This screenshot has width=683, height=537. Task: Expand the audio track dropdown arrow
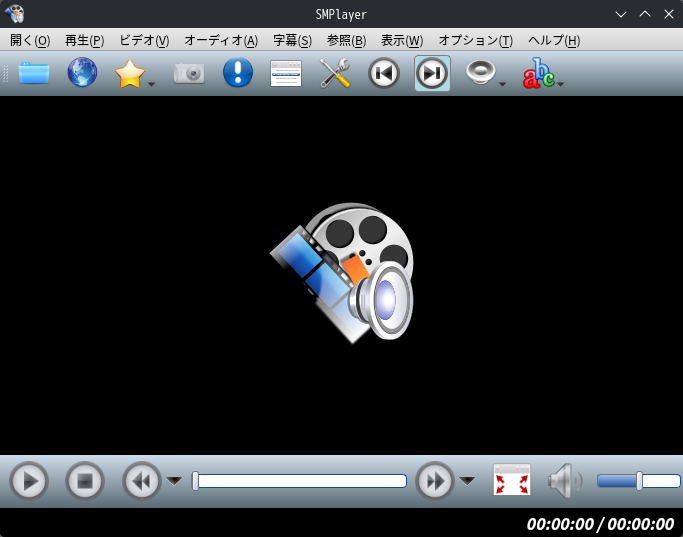tap(503, 84)
